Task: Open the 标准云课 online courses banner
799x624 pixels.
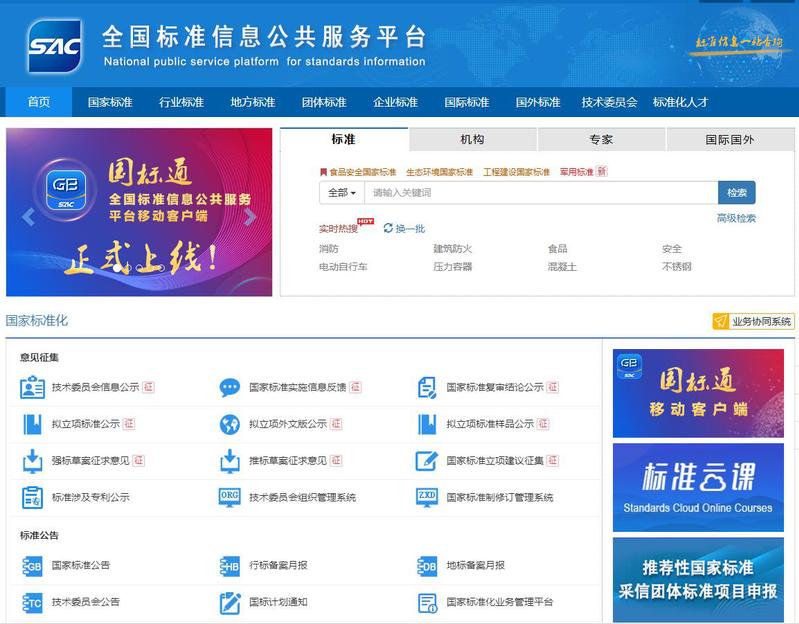Action: point(698,487)
